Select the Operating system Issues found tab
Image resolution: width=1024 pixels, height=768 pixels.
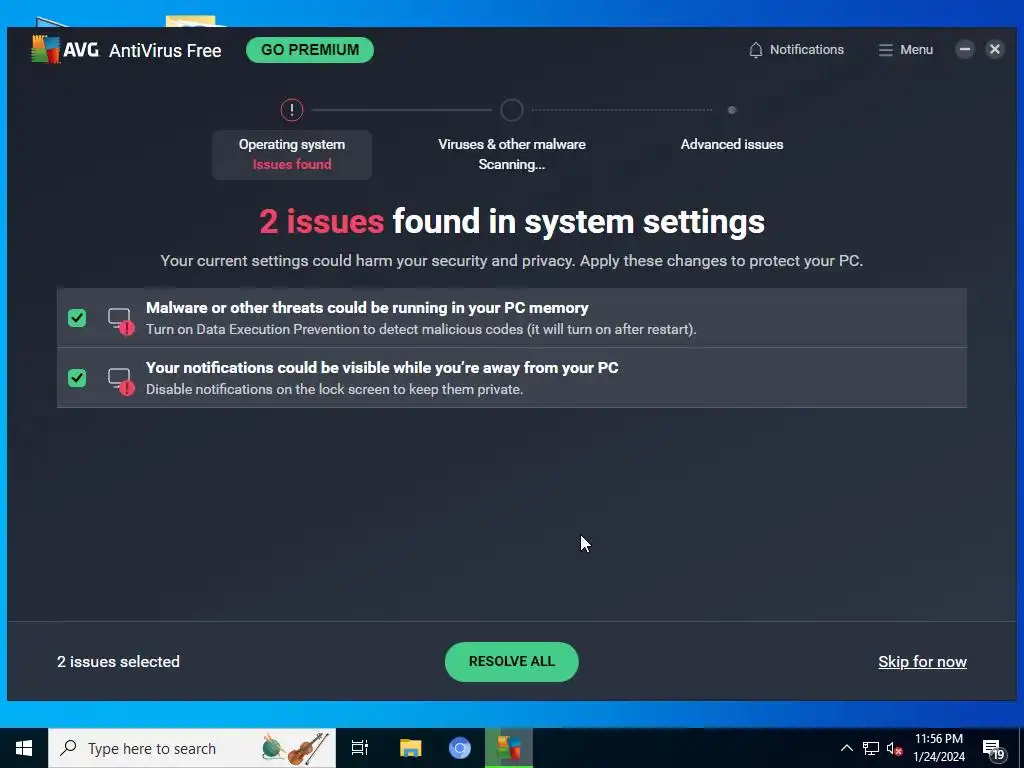tap(292, 155)
